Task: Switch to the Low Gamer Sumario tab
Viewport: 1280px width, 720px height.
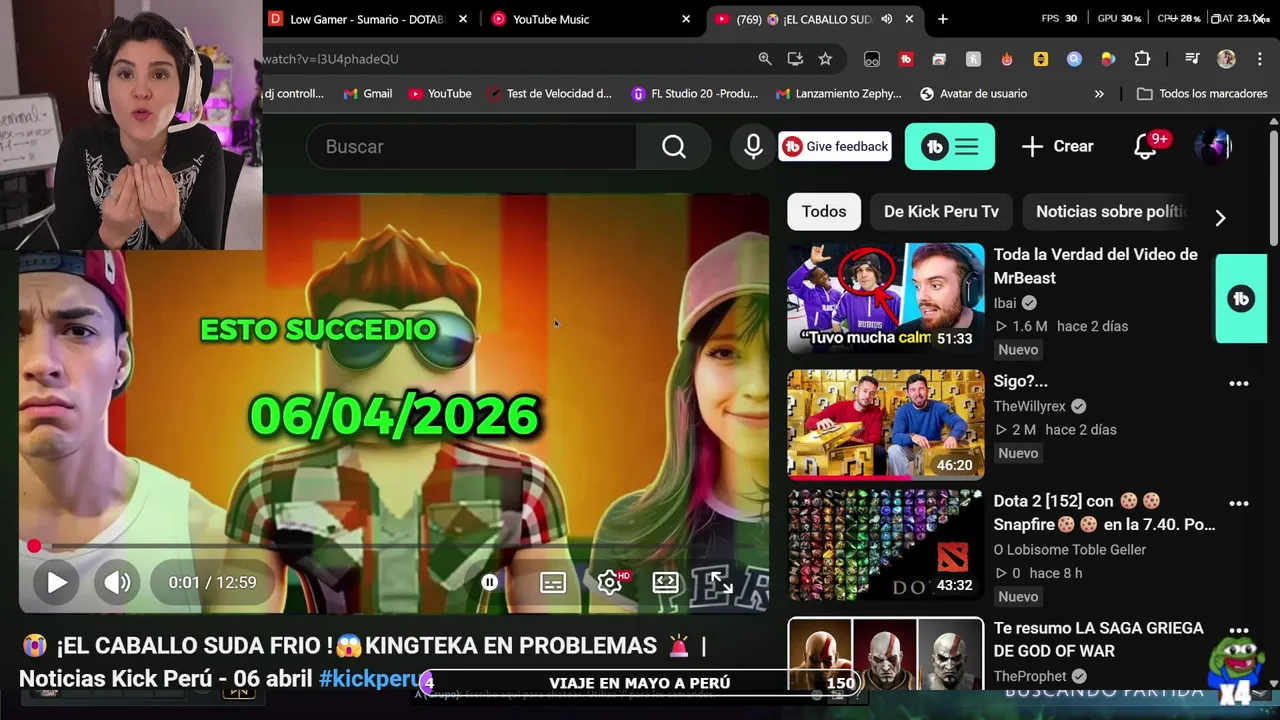Action: coord(368,19)
